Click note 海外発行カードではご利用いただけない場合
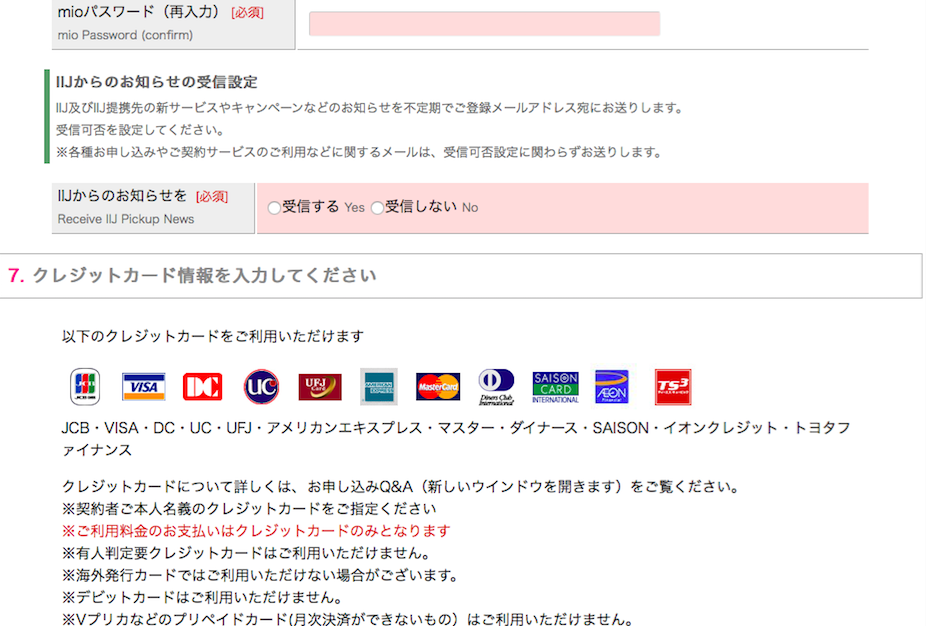 coord(260,575)
